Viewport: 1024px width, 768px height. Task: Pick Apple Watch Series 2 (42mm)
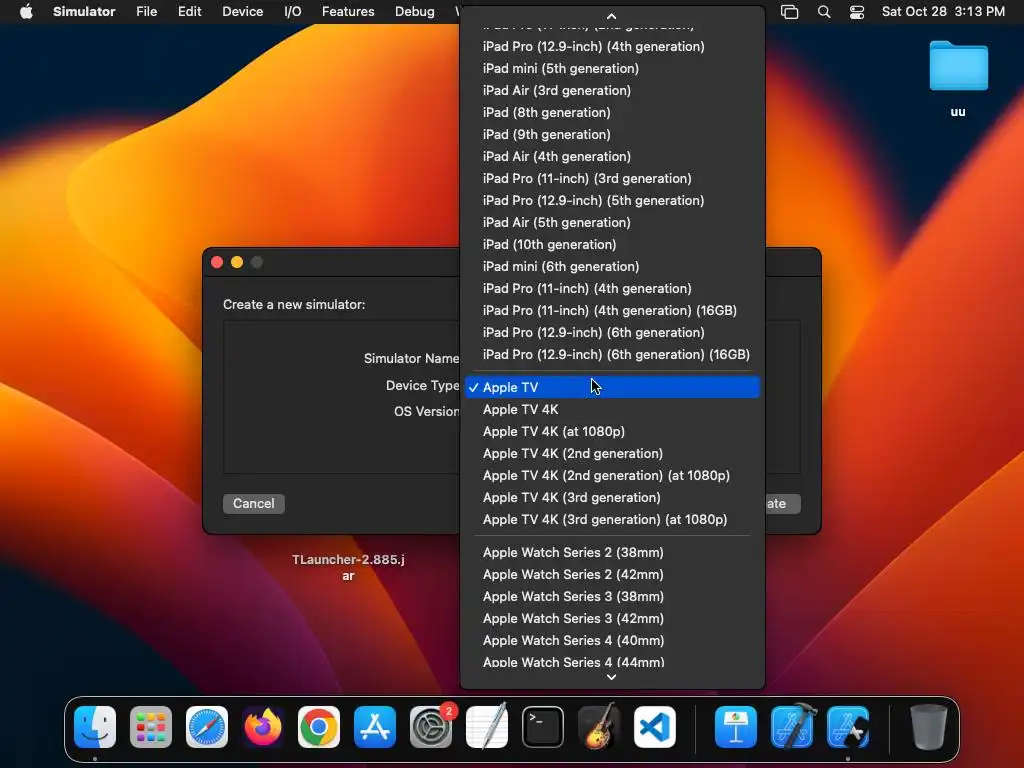612,575
